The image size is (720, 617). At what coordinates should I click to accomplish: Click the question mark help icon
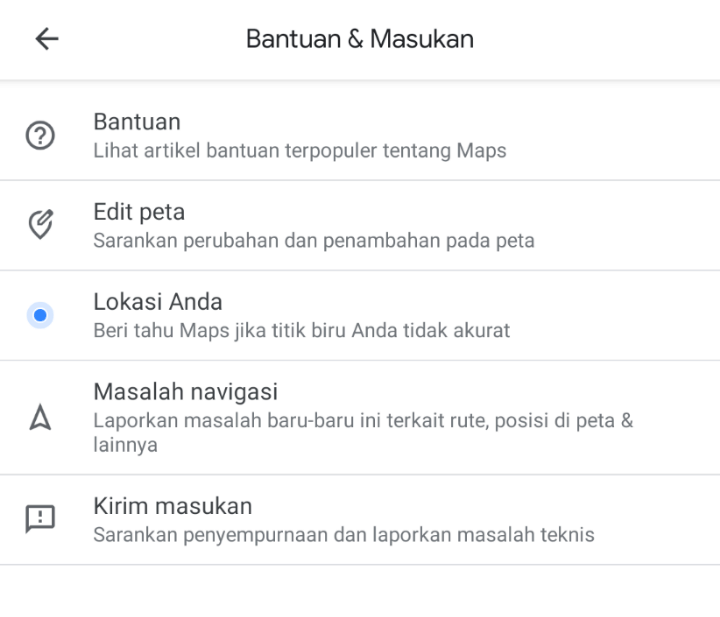tap(40, 135)
